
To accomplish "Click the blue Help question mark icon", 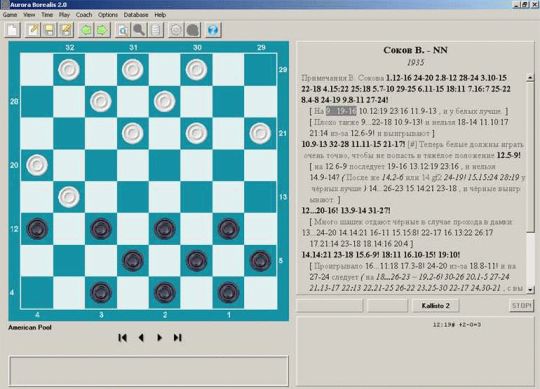I will 213,30.
